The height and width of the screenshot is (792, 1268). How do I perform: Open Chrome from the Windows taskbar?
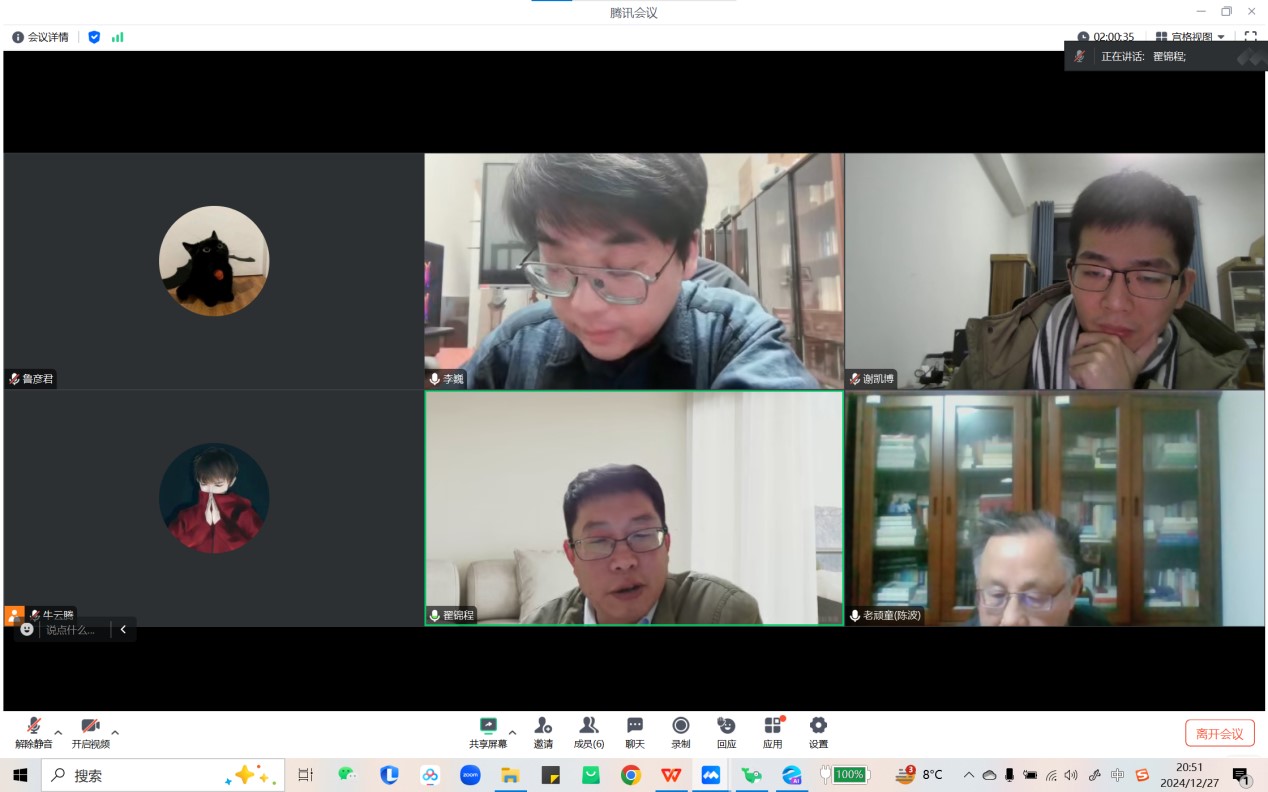[630, 775]
